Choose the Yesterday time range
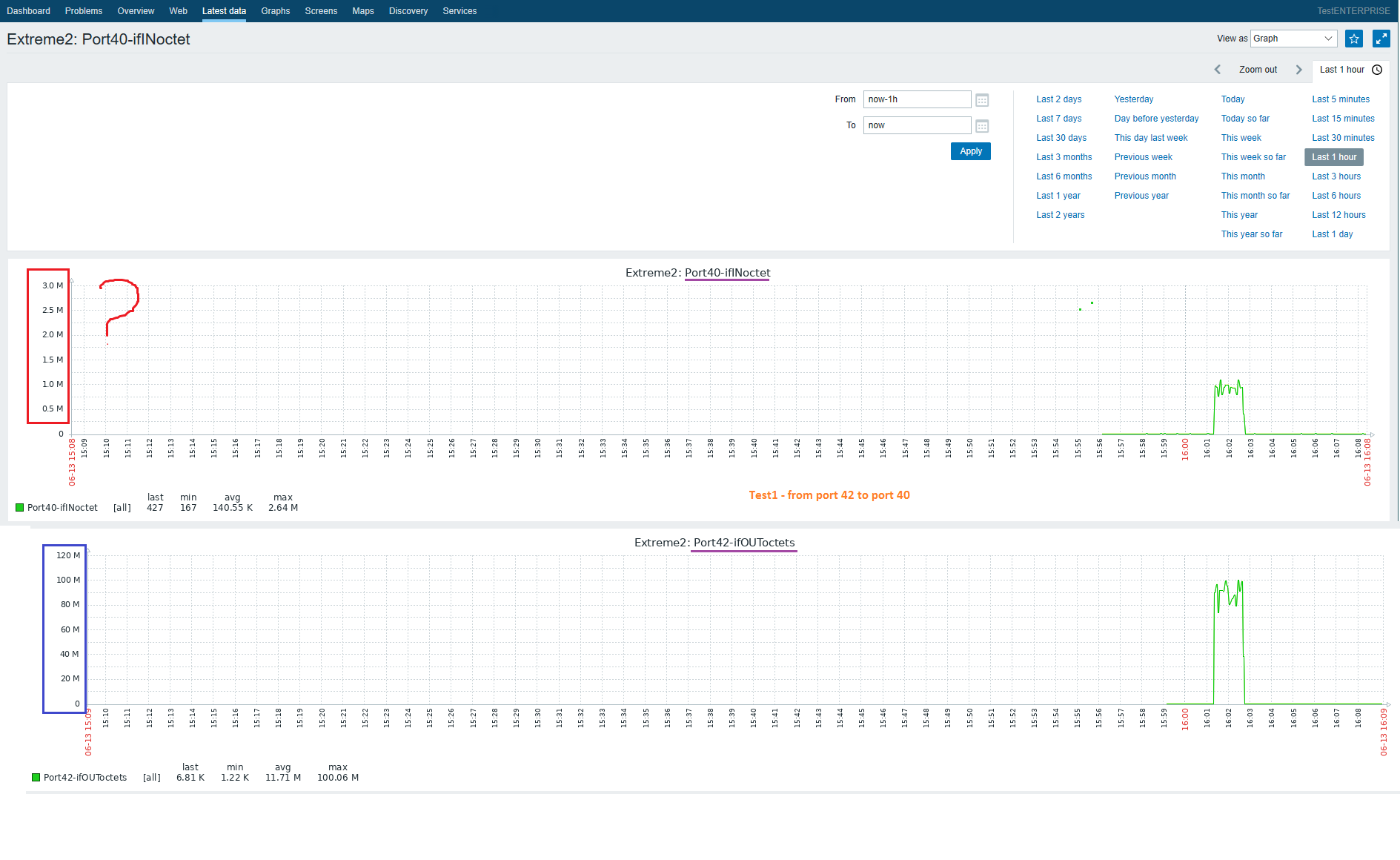 (x=1133, y=99)
